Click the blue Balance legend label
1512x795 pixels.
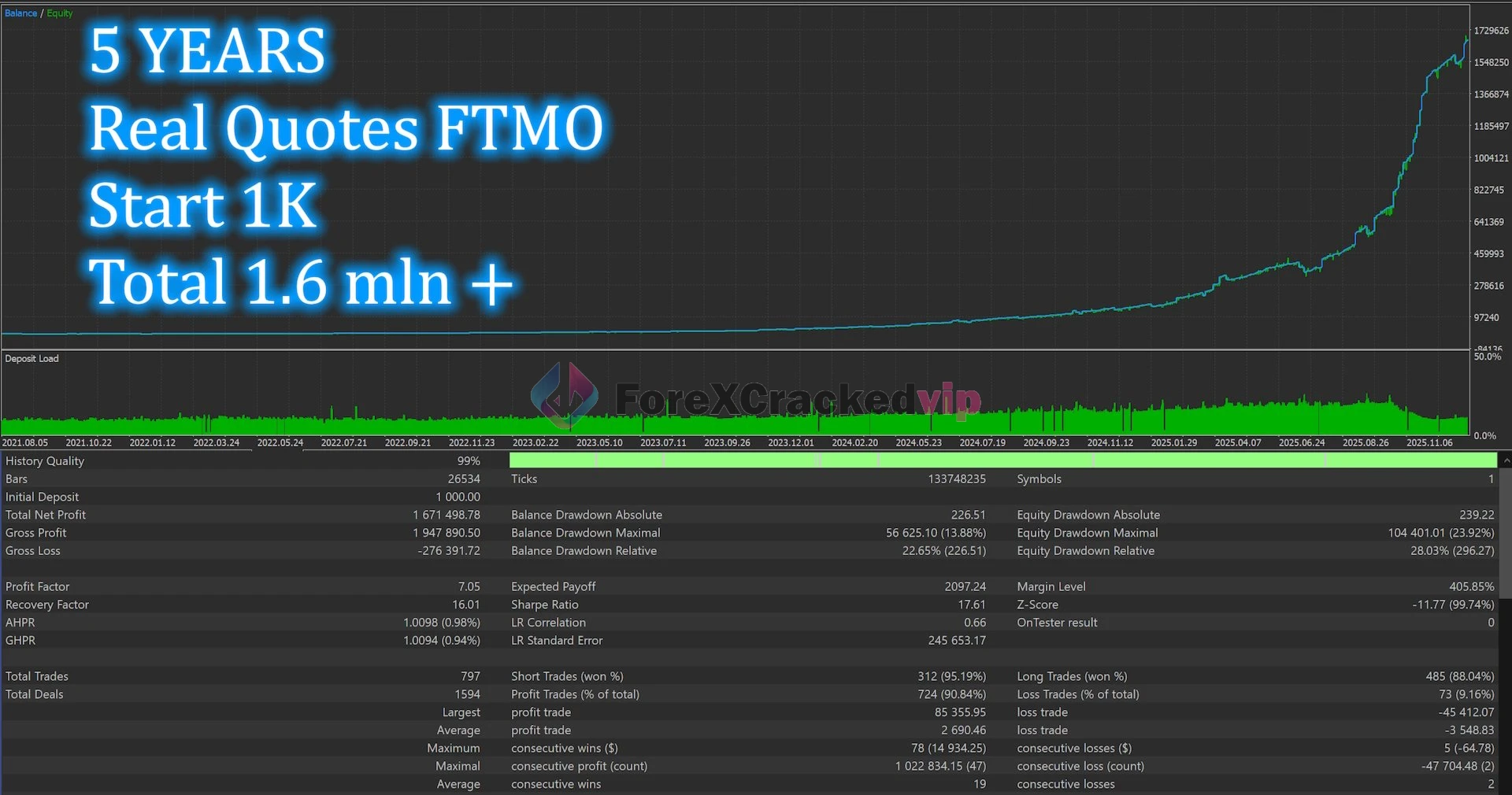click(x=20, y=13)
